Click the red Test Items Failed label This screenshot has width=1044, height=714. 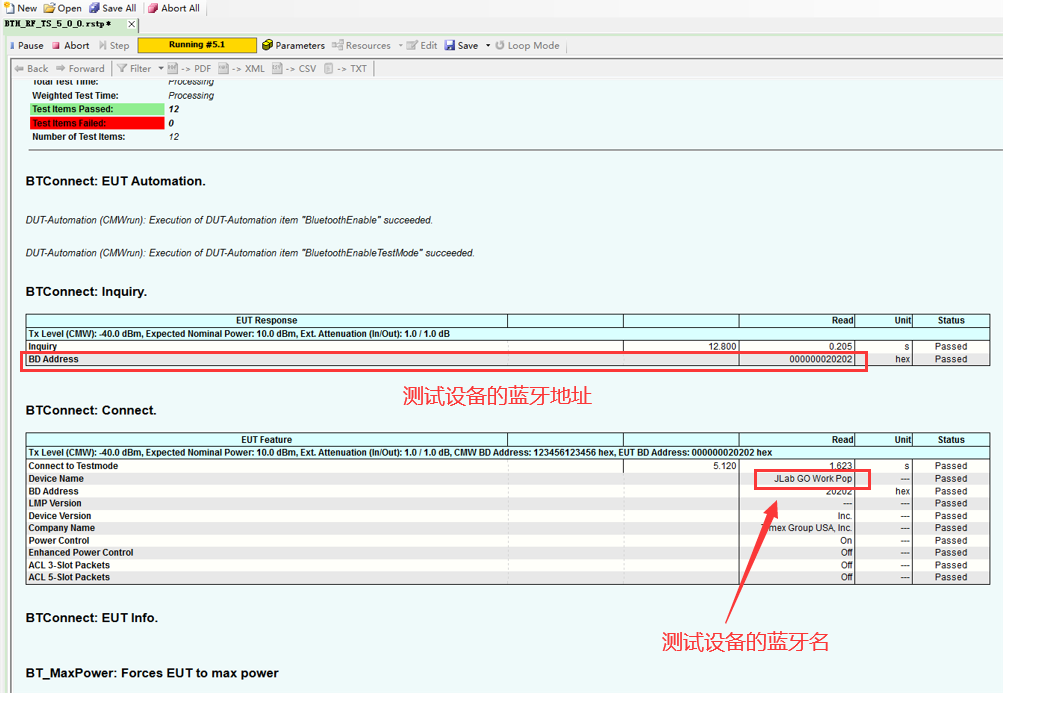[x=97, y=123]
